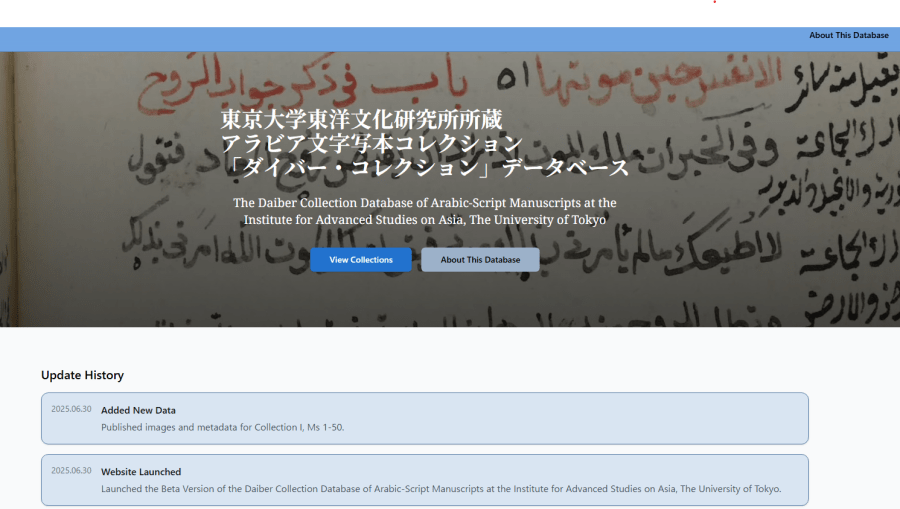Select 'Published images and metadata for Collection I' text
Screen dimensions: 900x509
[x=223, y=427]
